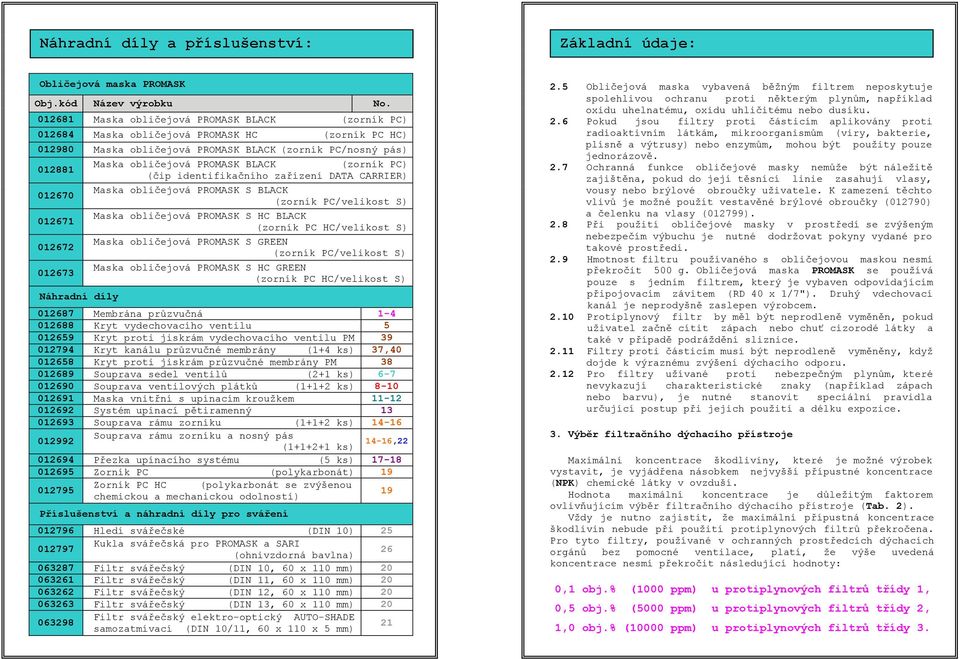This screenshot has height=659, width=960.
Task: Select product code 012673
Action: [56, 273]
